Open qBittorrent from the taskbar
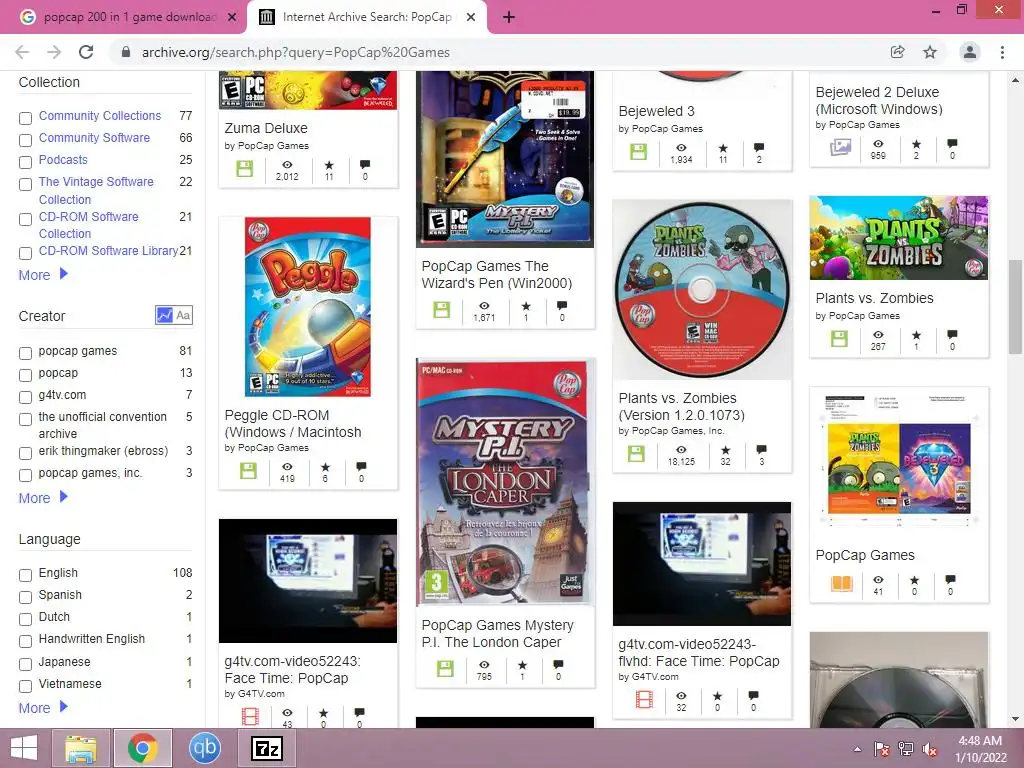The height and width of the screenshot is (768, 1024). [x=204, y=748]
